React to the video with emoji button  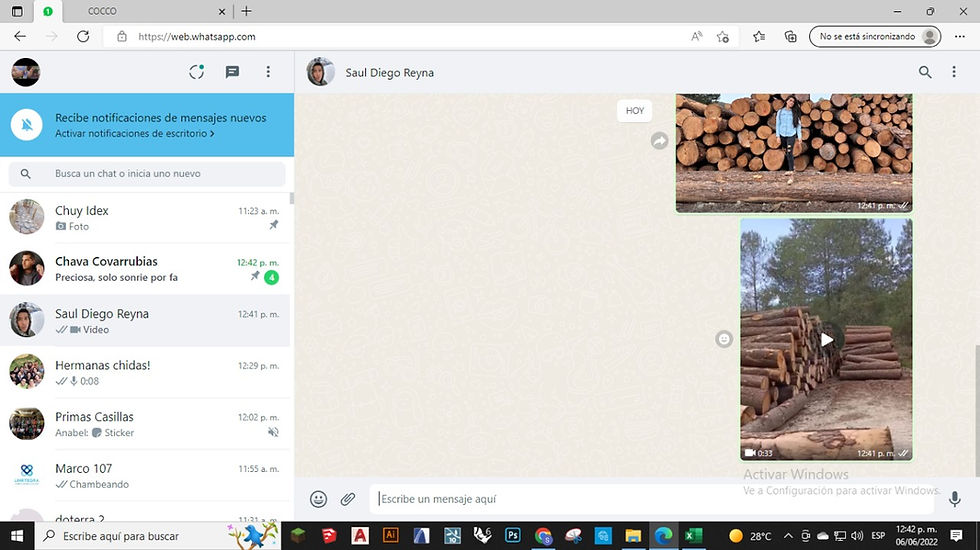[724, 339]
